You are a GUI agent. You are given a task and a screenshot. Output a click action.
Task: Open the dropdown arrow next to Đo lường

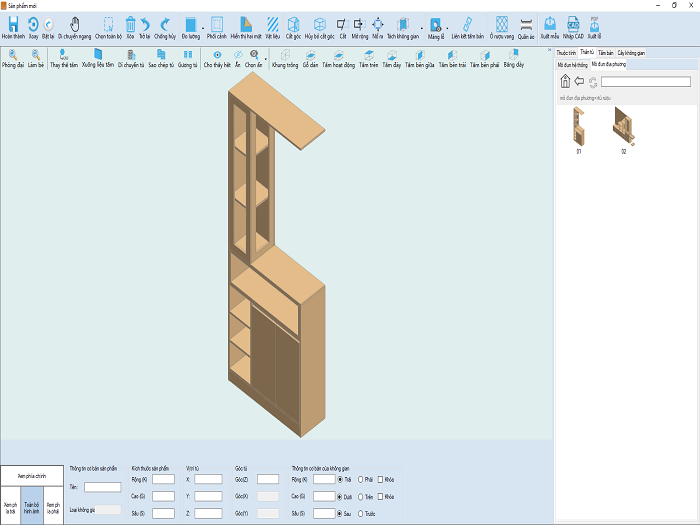click(x=203, y=29)
